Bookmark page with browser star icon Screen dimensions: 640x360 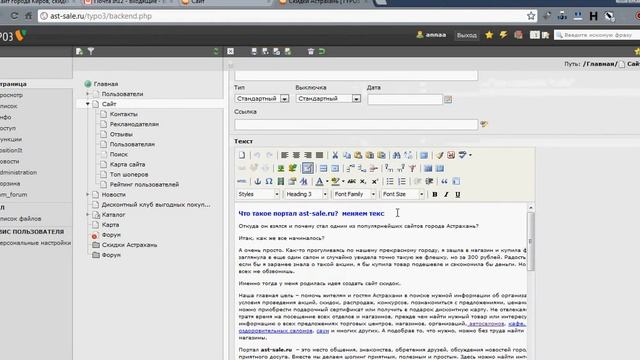click(x=531, y=16)
